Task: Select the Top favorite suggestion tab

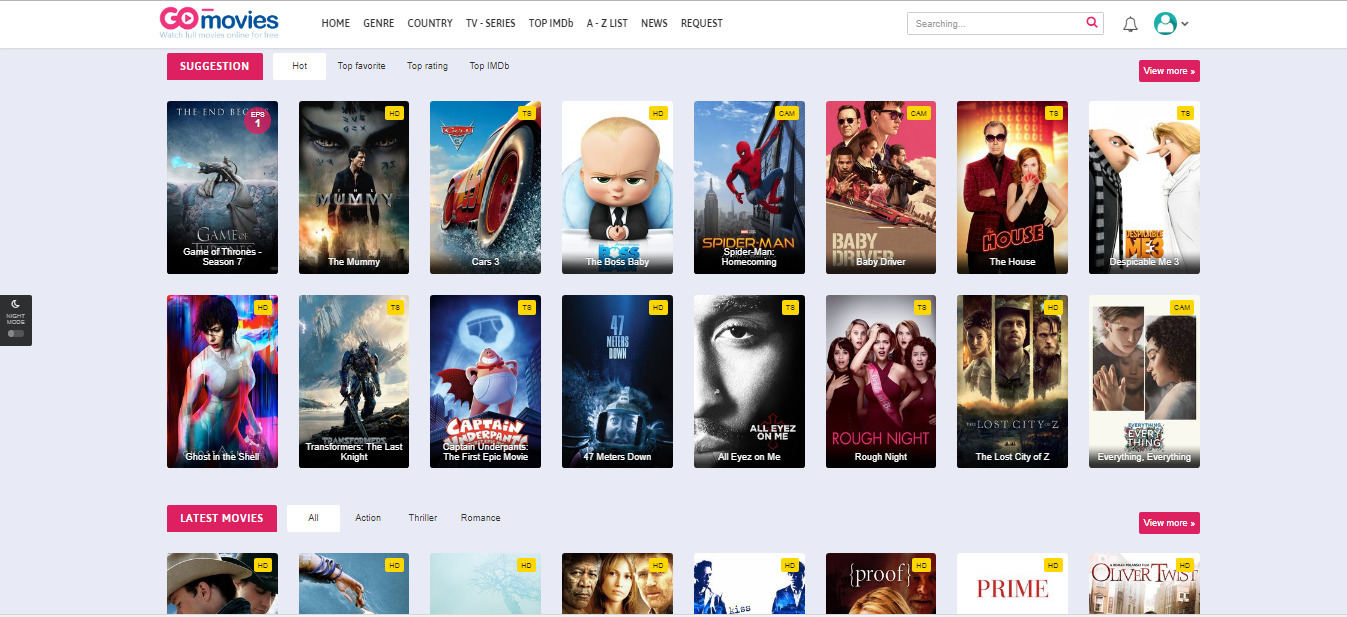Action: [x=361, y=66]
